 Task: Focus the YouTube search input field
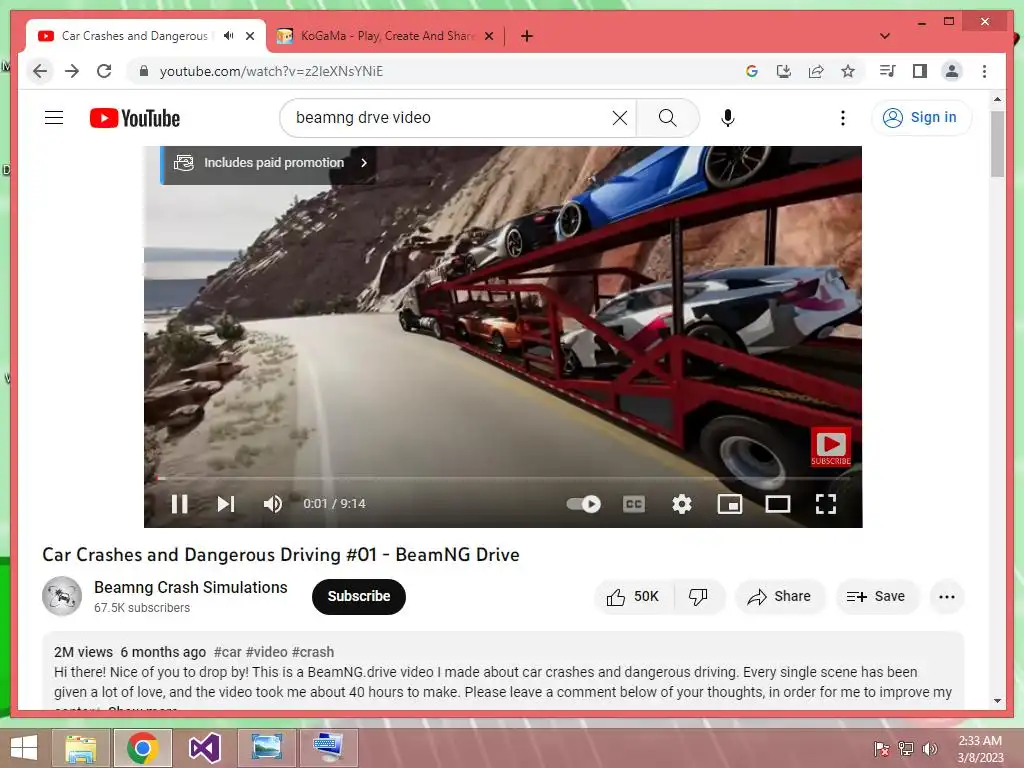point(451,118)
